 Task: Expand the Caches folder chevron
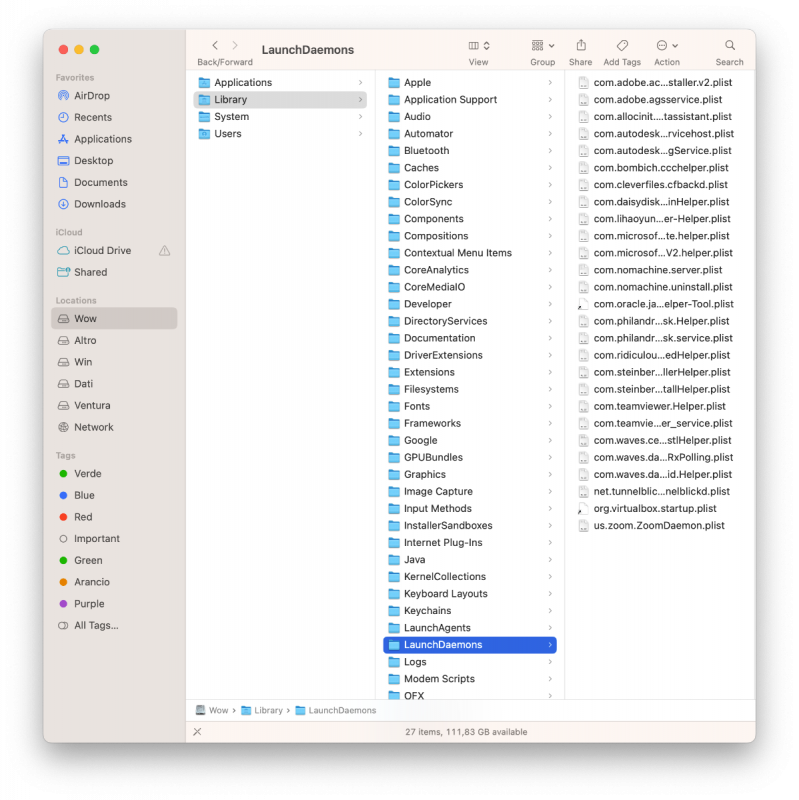(550, 168)
